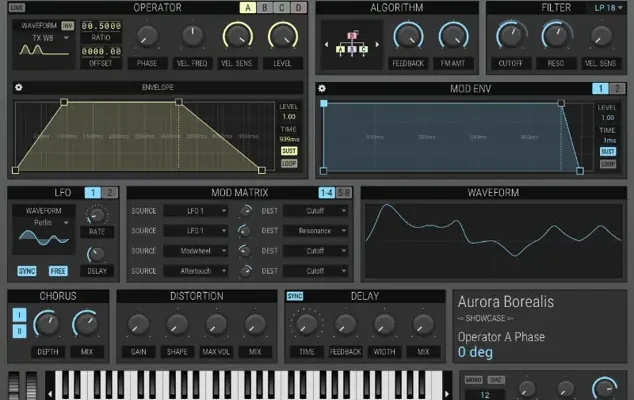
Task: Click the Filter Vel. Sens button
Action: [x=601, y=62]
